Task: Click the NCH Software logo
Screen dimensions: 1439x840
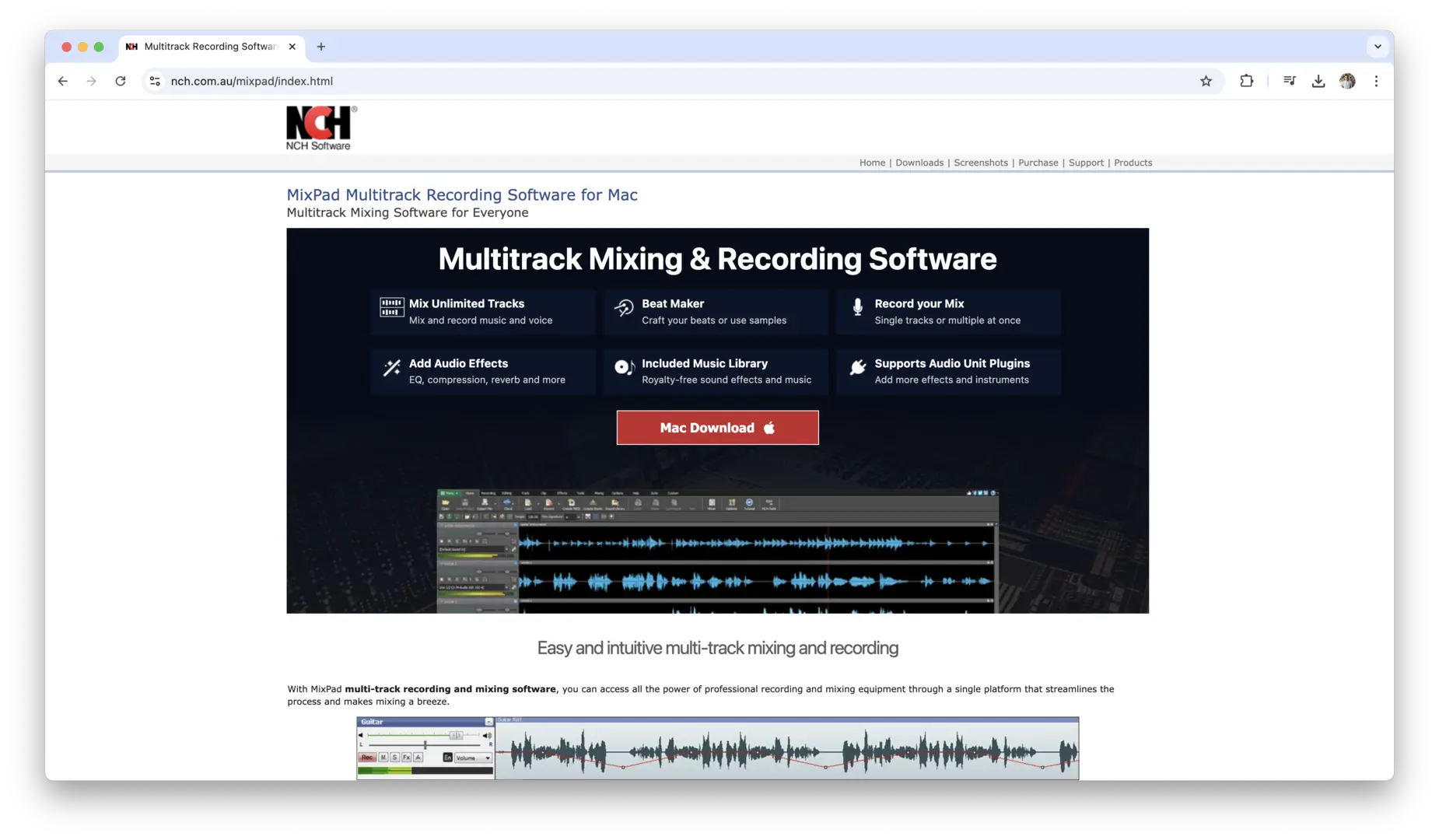Action: (320, 128)
